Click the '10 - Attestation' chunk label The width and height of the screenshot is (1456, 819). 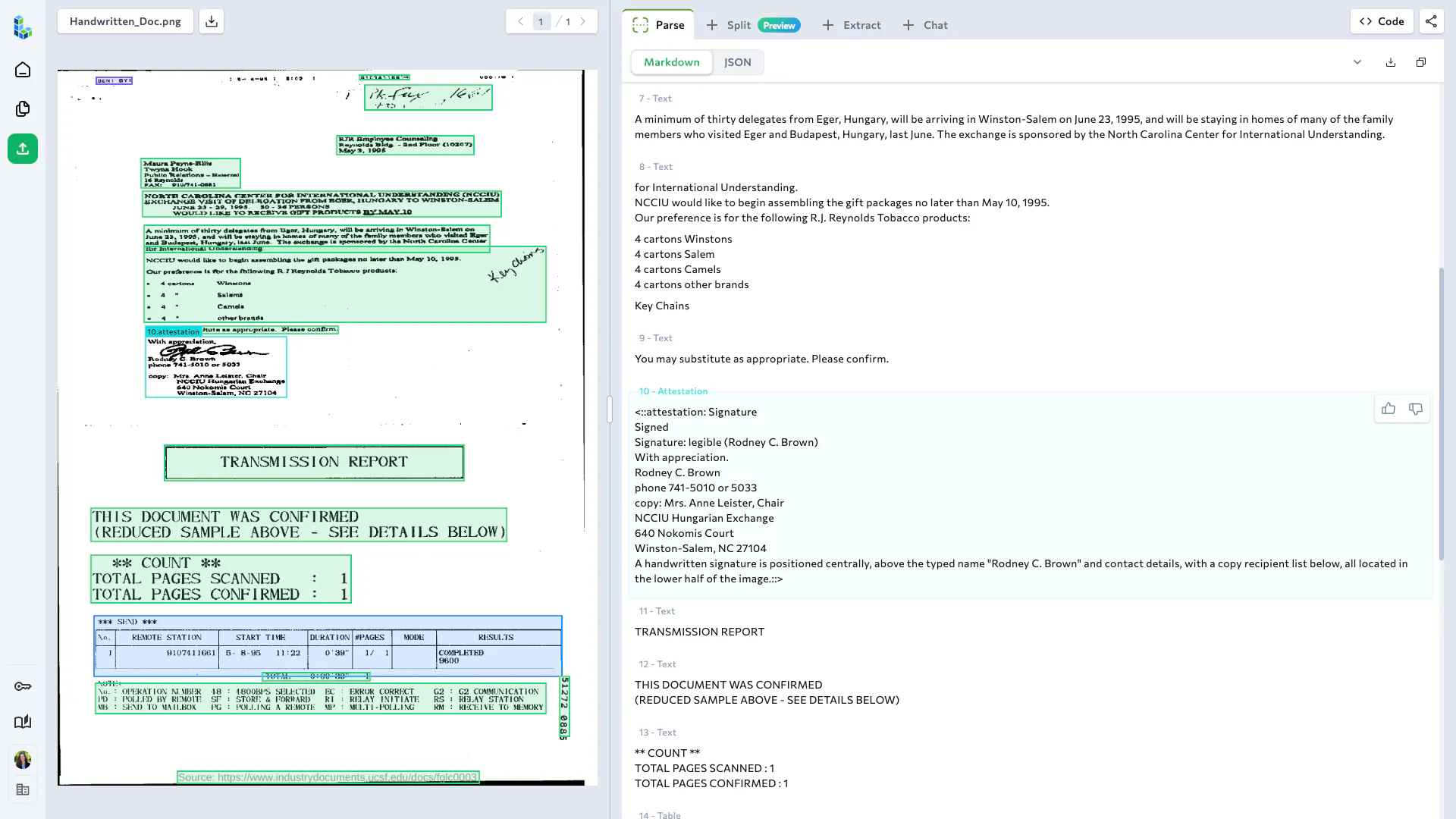pyautogui.click(x=673, y=391)
